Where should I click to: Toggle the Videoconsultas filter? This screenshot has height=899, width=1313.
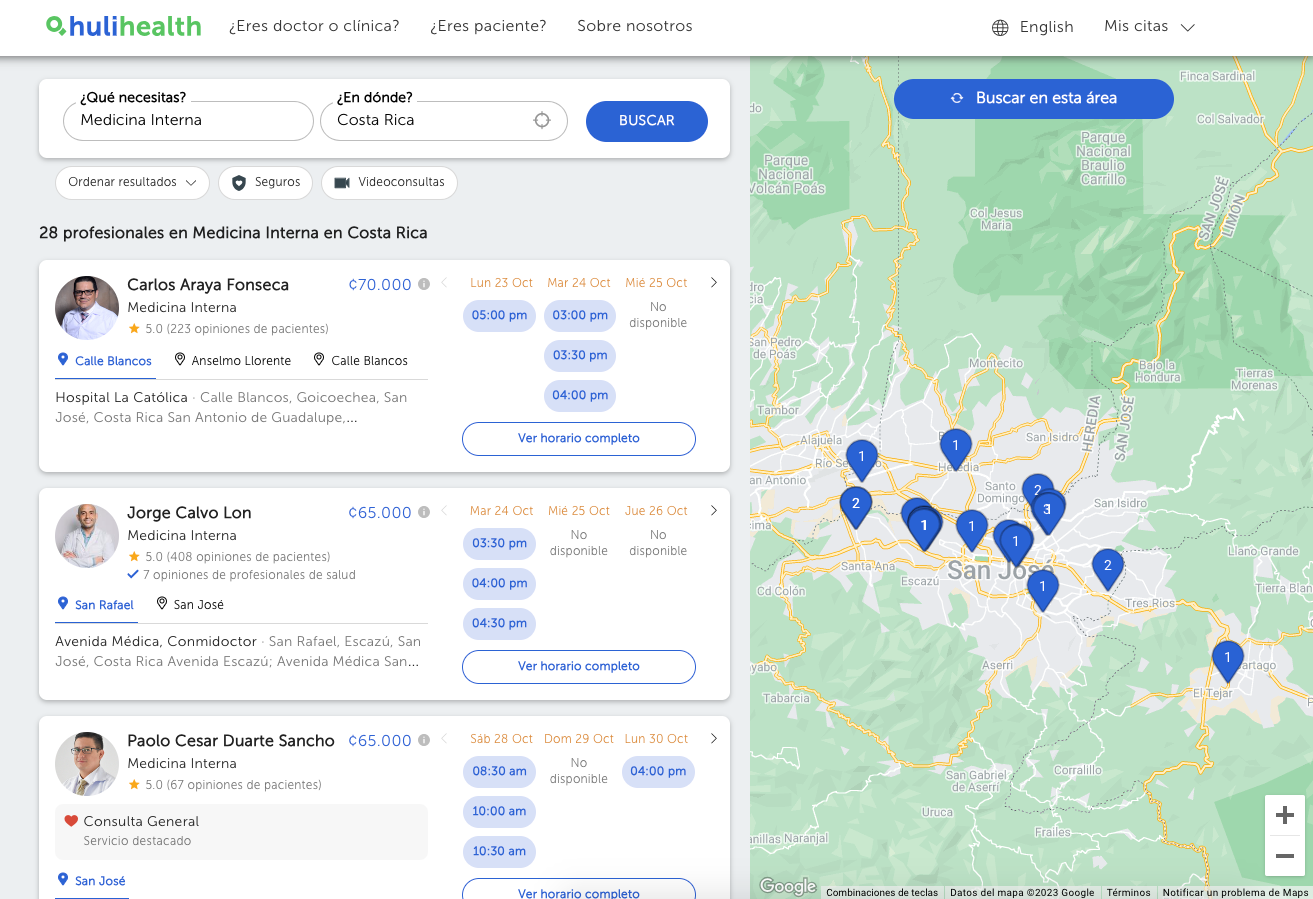(x=389, y=183)
